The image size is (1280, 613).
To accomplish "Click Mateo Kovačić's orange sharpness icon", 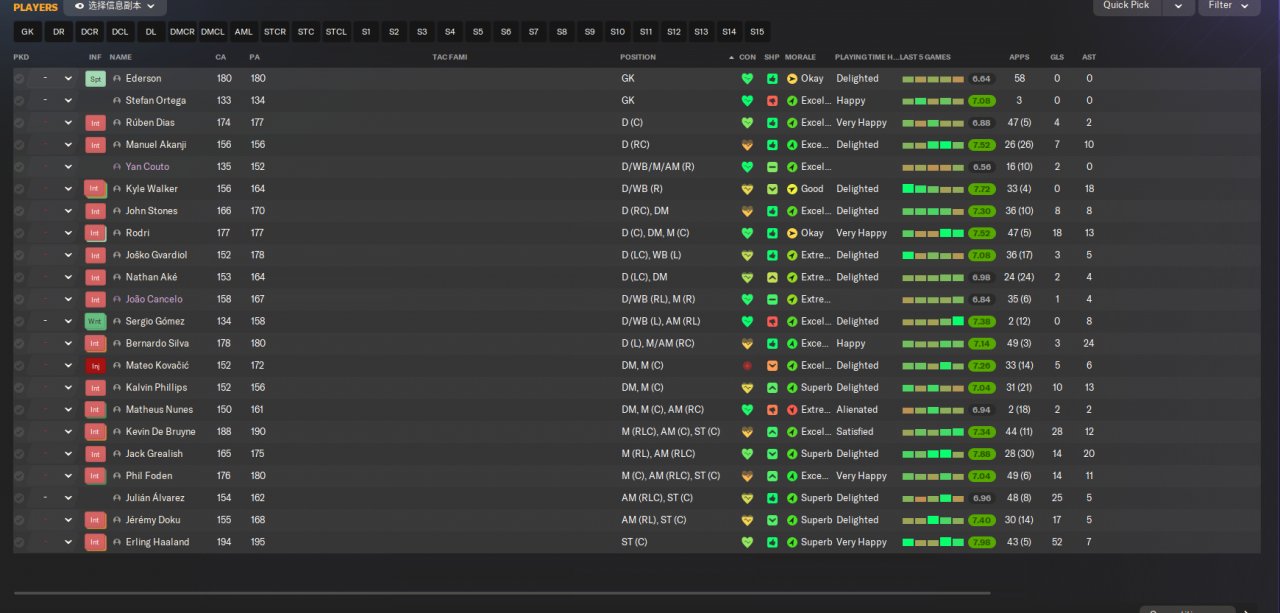I will (772, 366).
